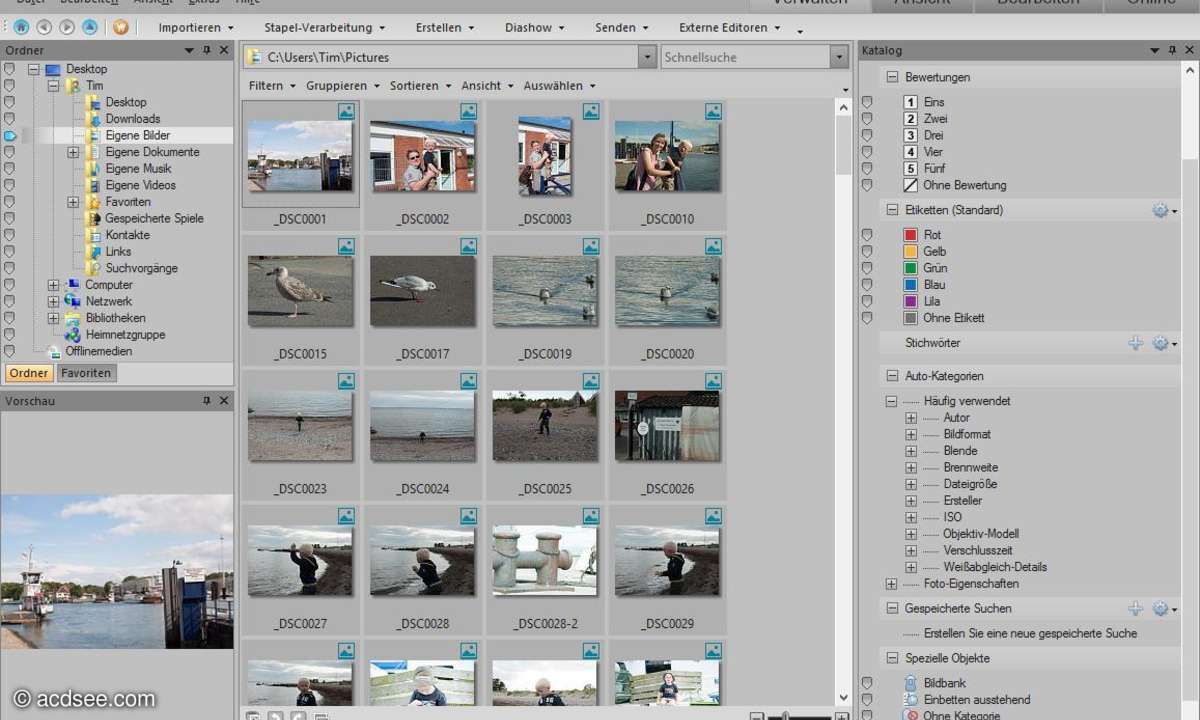Toggle the Easy-Select marker beside Gelb label
The width and height of the screenshot is (1200, 720).
pos(867,252)
